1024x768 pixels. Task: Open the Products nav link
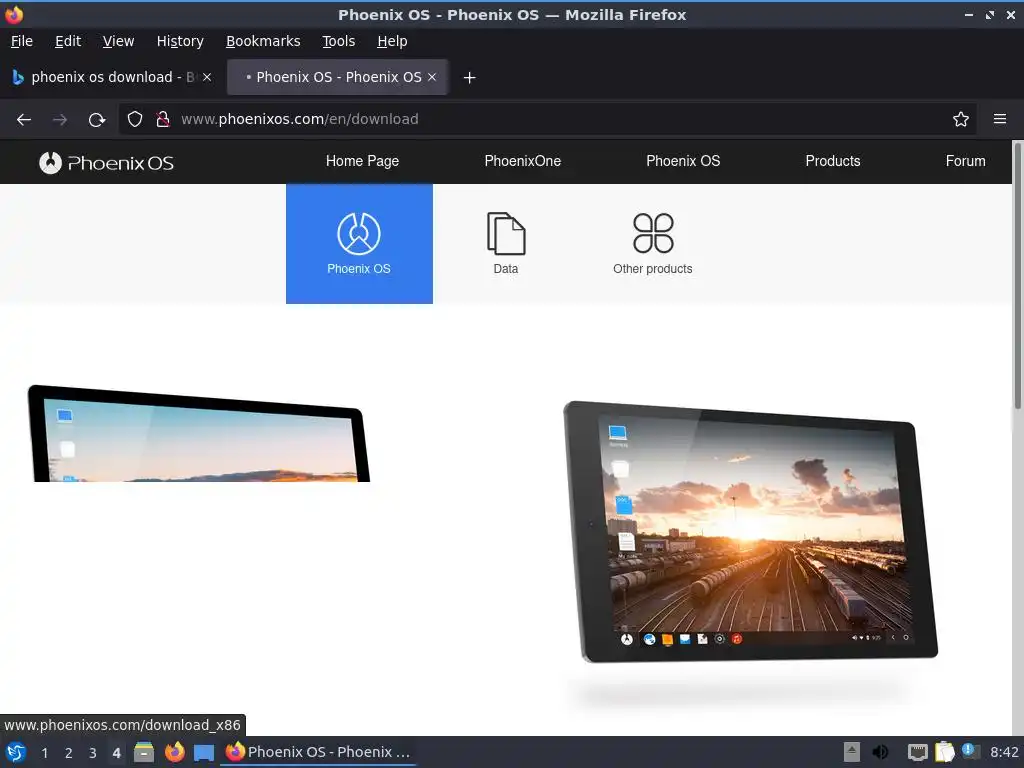833,161
